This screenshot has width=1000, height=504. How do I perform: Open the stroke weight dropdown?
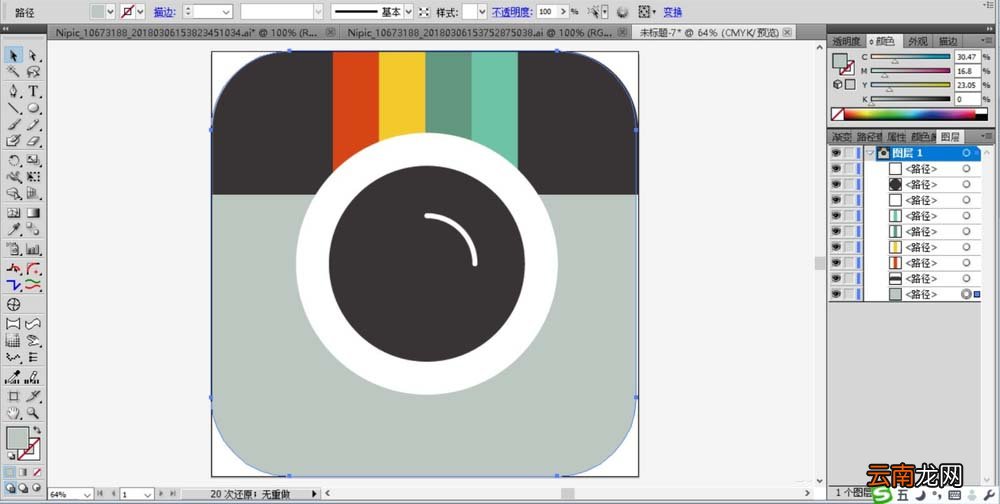[226, 12]
